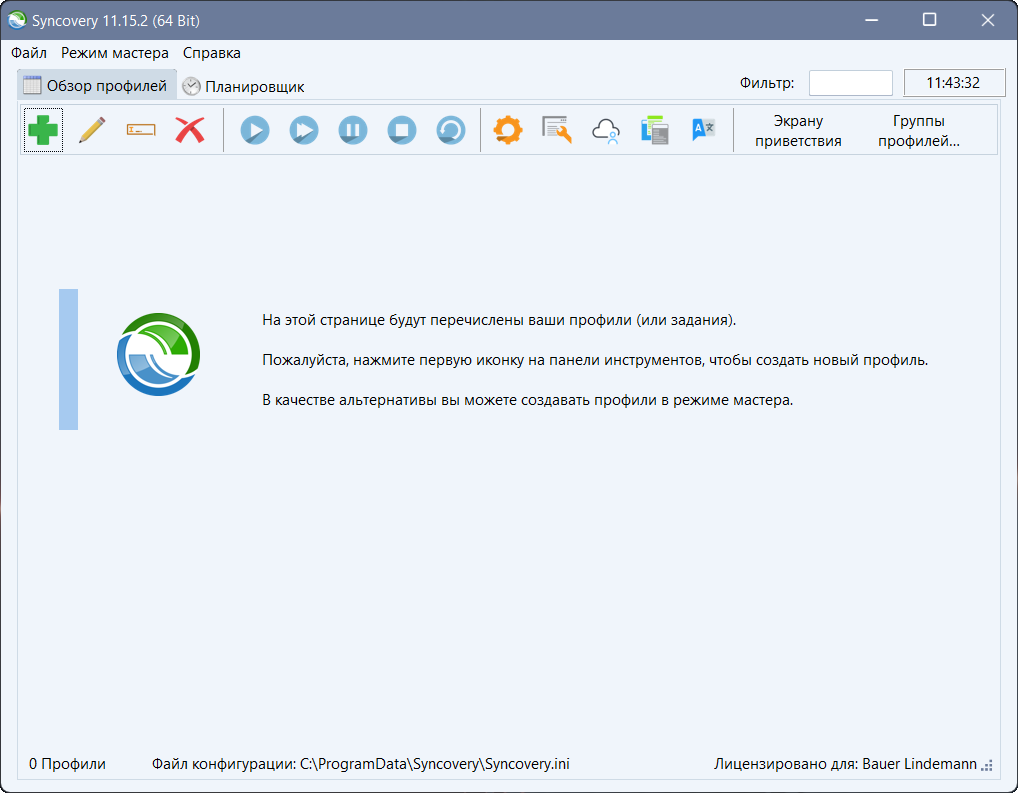Viewport: 1018px width, 793px height.
Task: Open the "Режим мастера" menu
Action: pos(115,53)
